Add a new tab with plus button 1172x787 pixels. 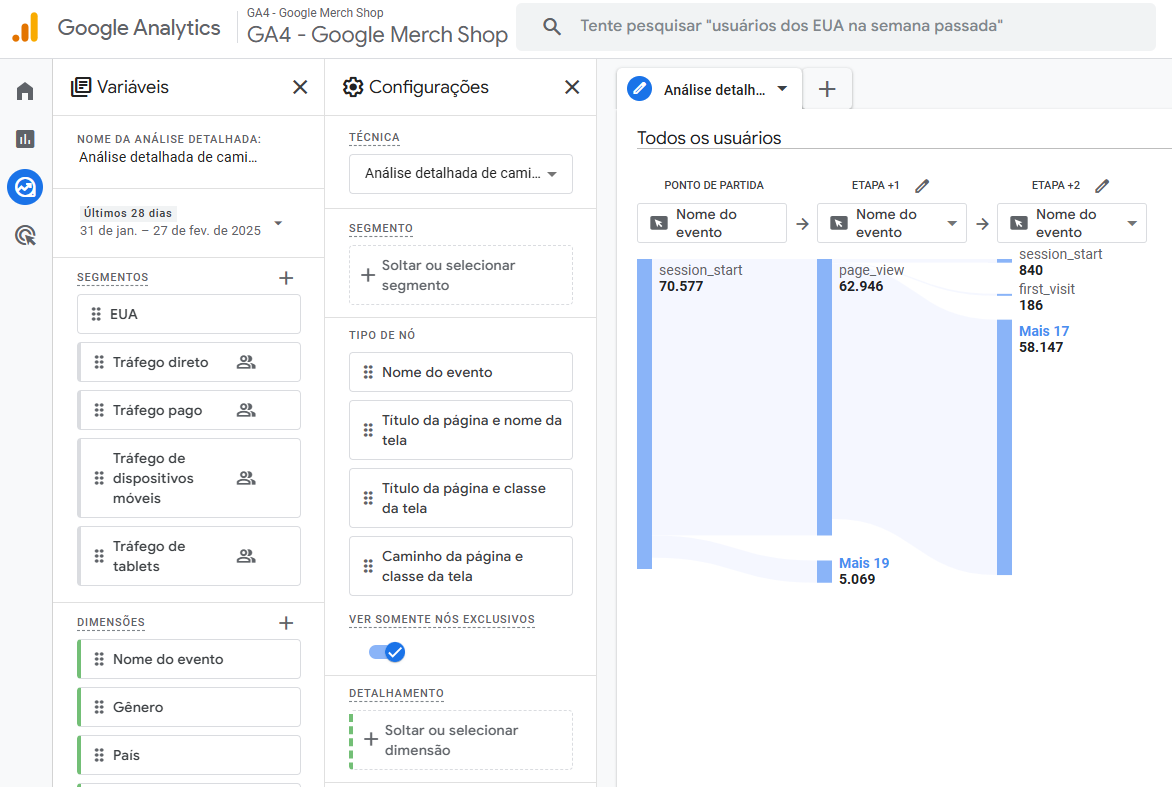click(827, 89)
